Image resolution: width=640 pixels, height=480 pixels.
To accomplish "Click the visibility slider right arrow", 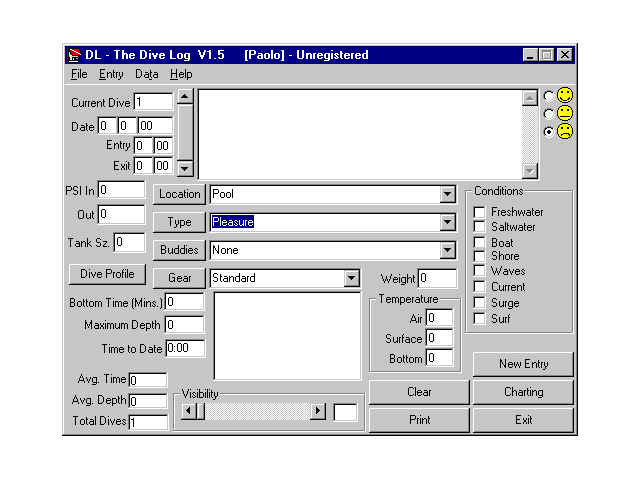I will click(x=318, y=411).
